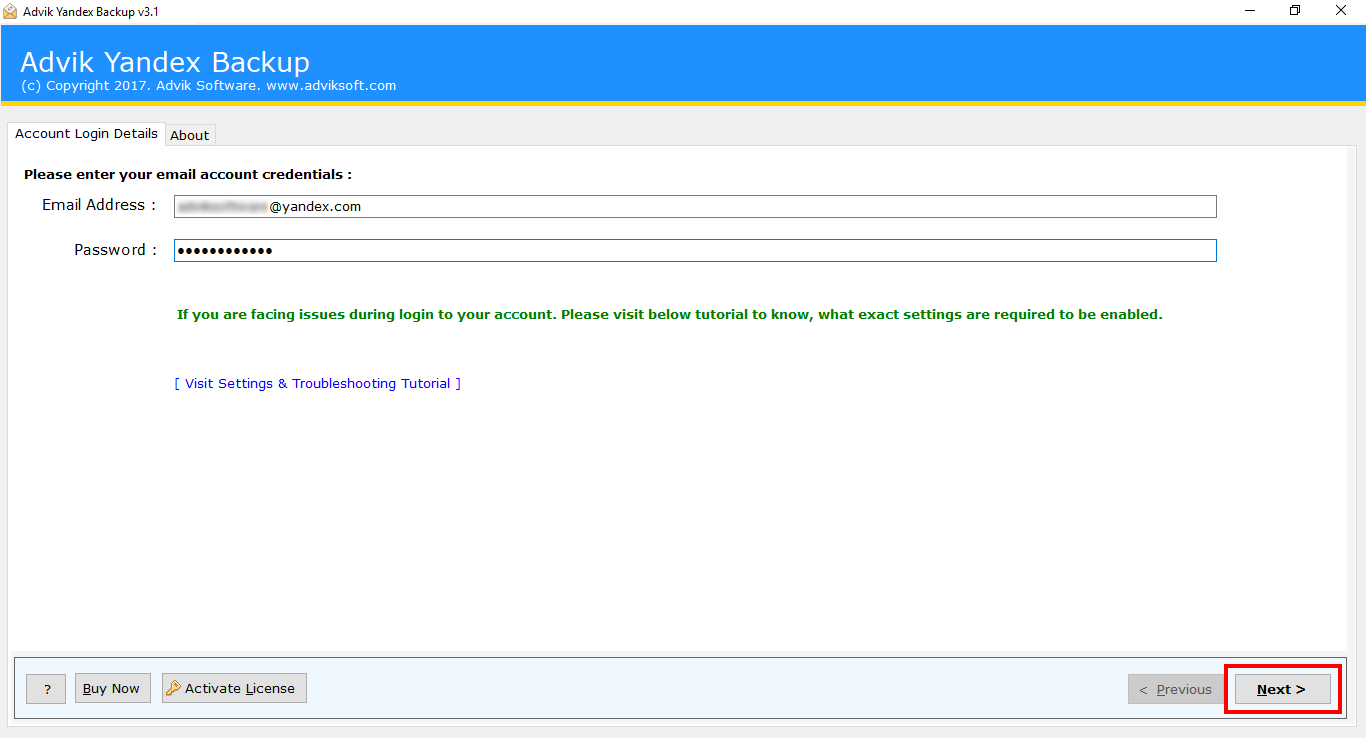Open the Buy Now purchase option
The image size is (1366, 738).
pos(112,687)
